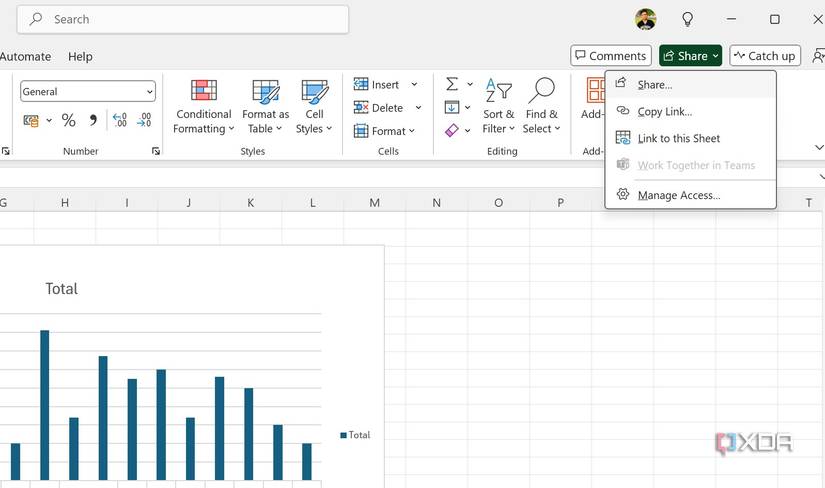The image size is (825, 488).
Task: Select Manage Access... option
Action: [x=690, y=195]
